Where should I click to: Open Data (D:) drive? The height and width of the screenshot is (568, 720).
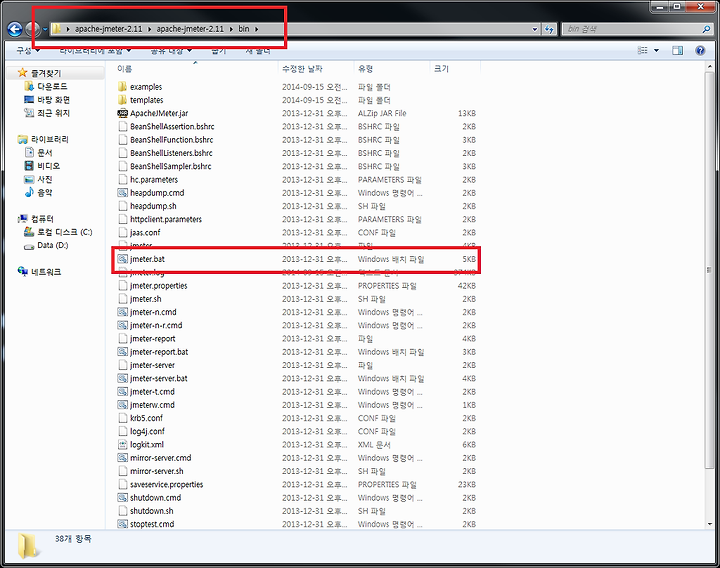(x=52, y=245)
